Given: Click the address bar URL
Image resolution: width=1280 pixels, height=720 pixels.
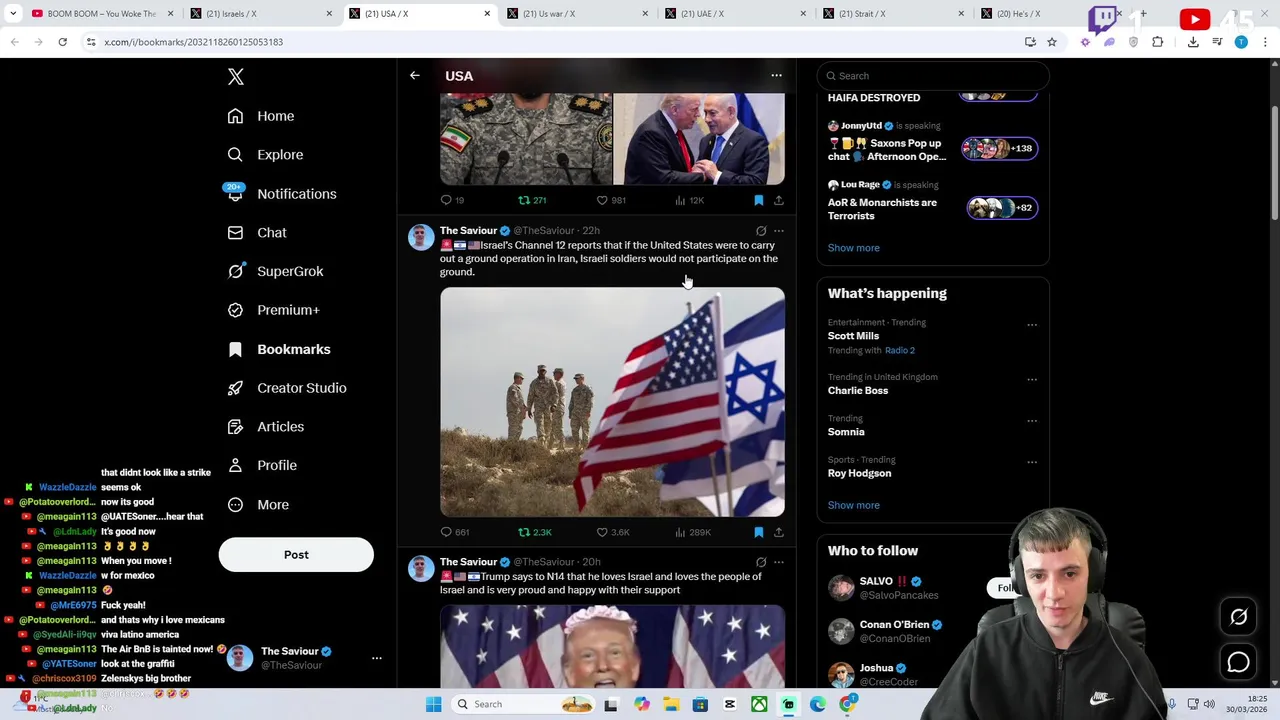Looking at the screenshot, I should 193,42.
